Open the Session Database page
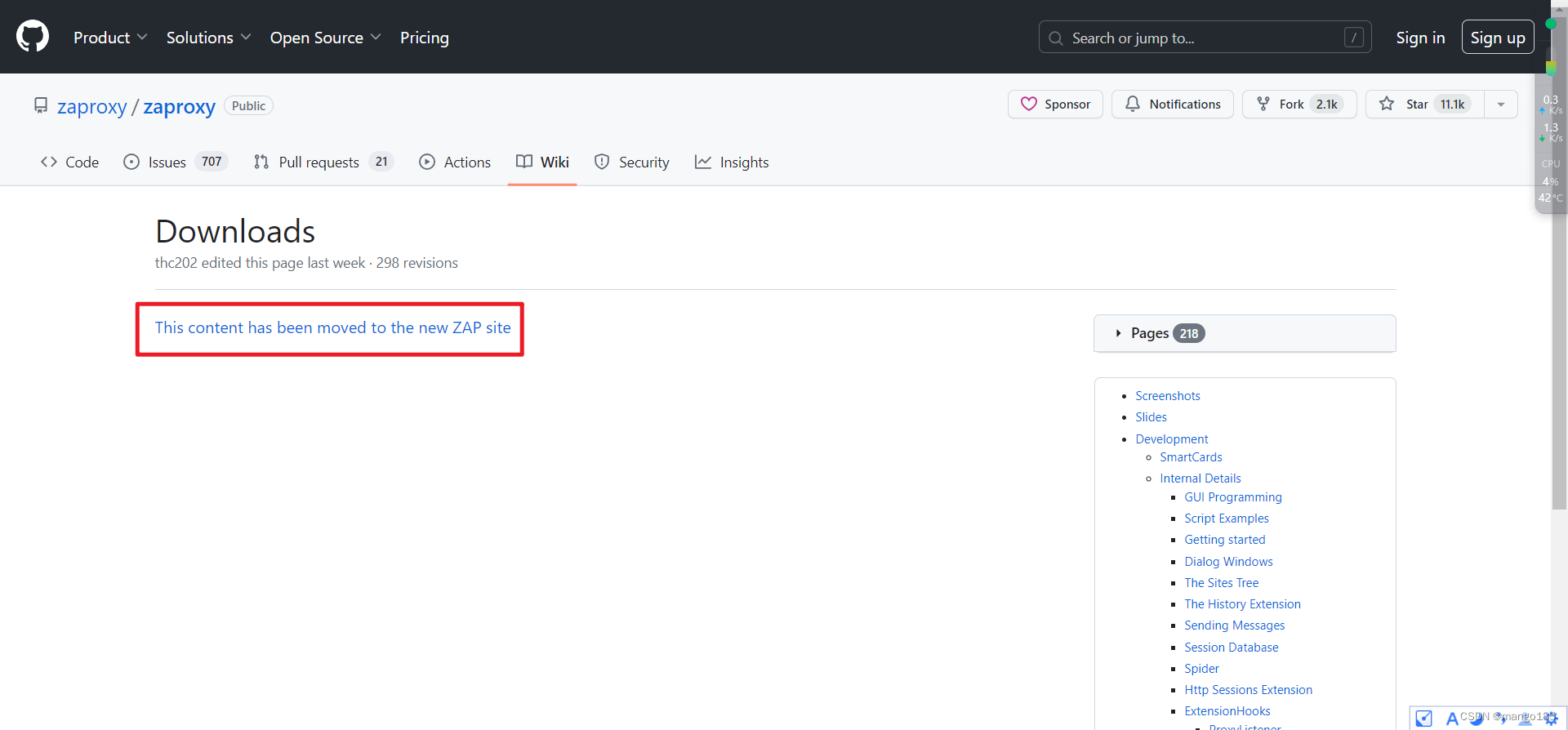The width and height of the screenshot is (1568, 730). point(1232,648)
